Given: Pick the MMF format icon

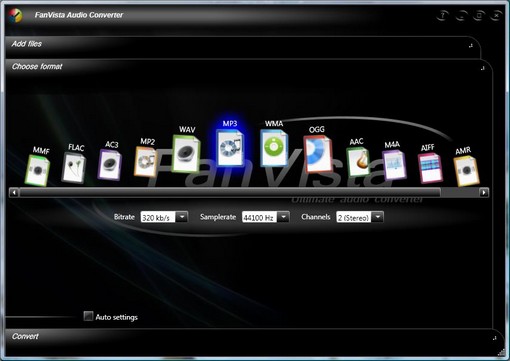Looking at the screenshot, I should [x=37, y=170].
